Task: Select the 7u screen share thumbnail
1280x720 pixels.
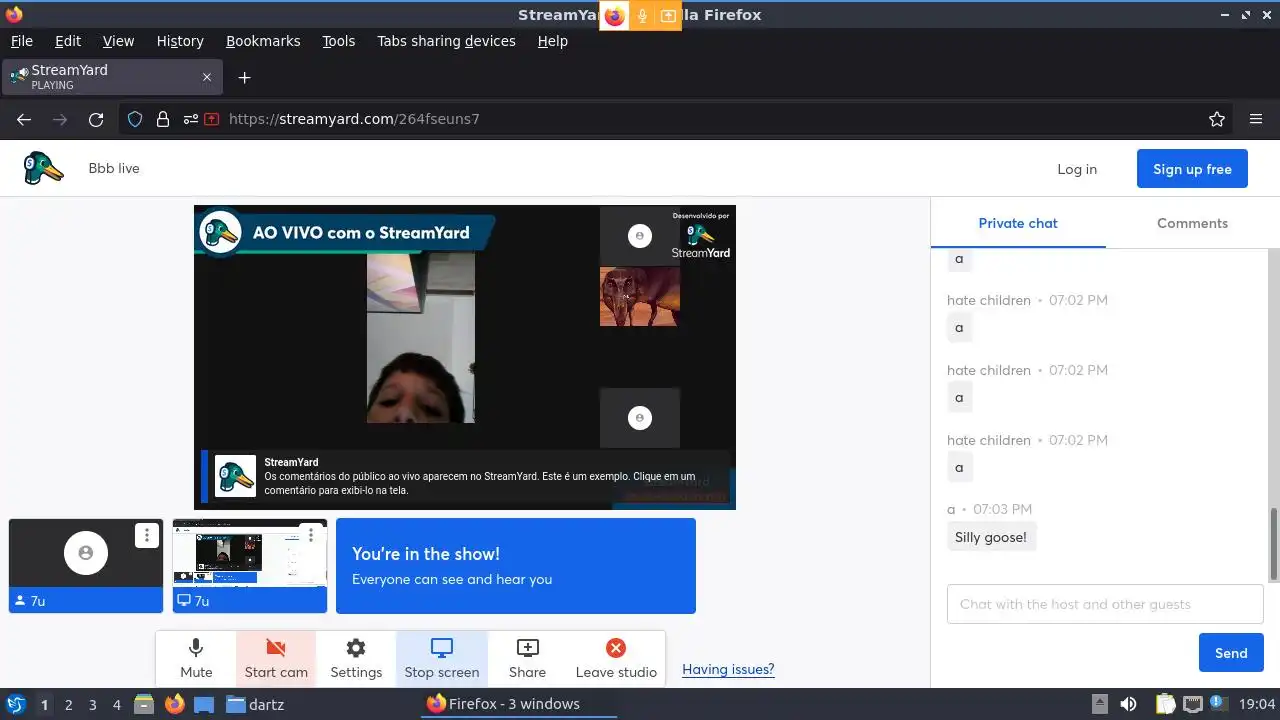Action: click(x=250, y=565)
